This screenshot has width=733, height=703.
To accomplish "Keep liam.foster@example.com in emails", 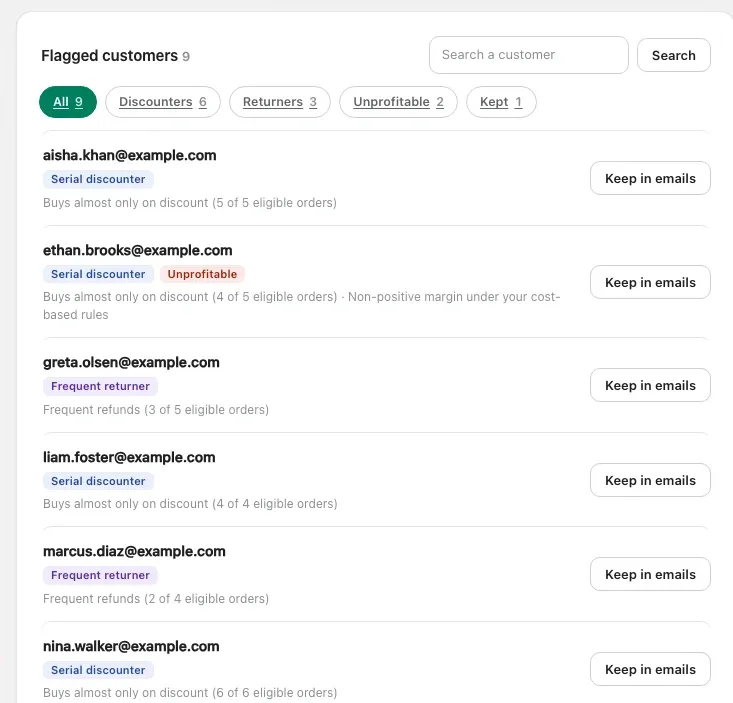I will [x=650, y=480].
